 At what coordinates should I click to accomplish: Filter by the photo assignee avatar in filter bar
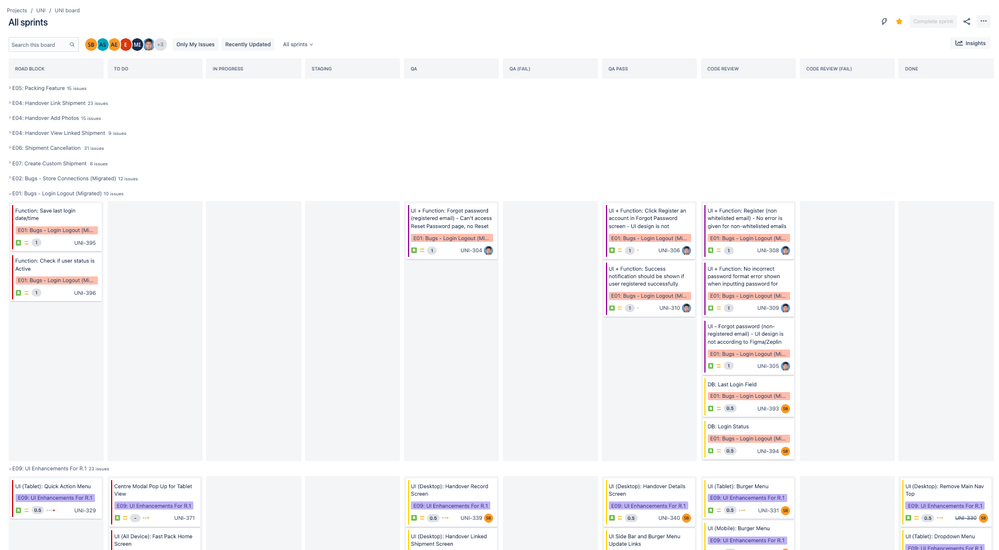[148, 45]
